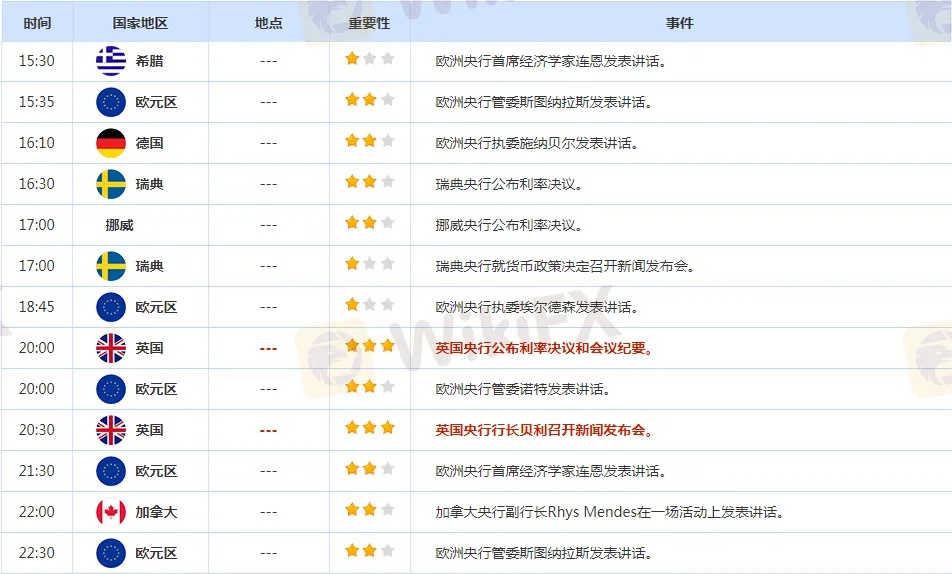Click the importance stars in the 22:30 row
Viewport: 952px width, 574px height.
point(370,551)
